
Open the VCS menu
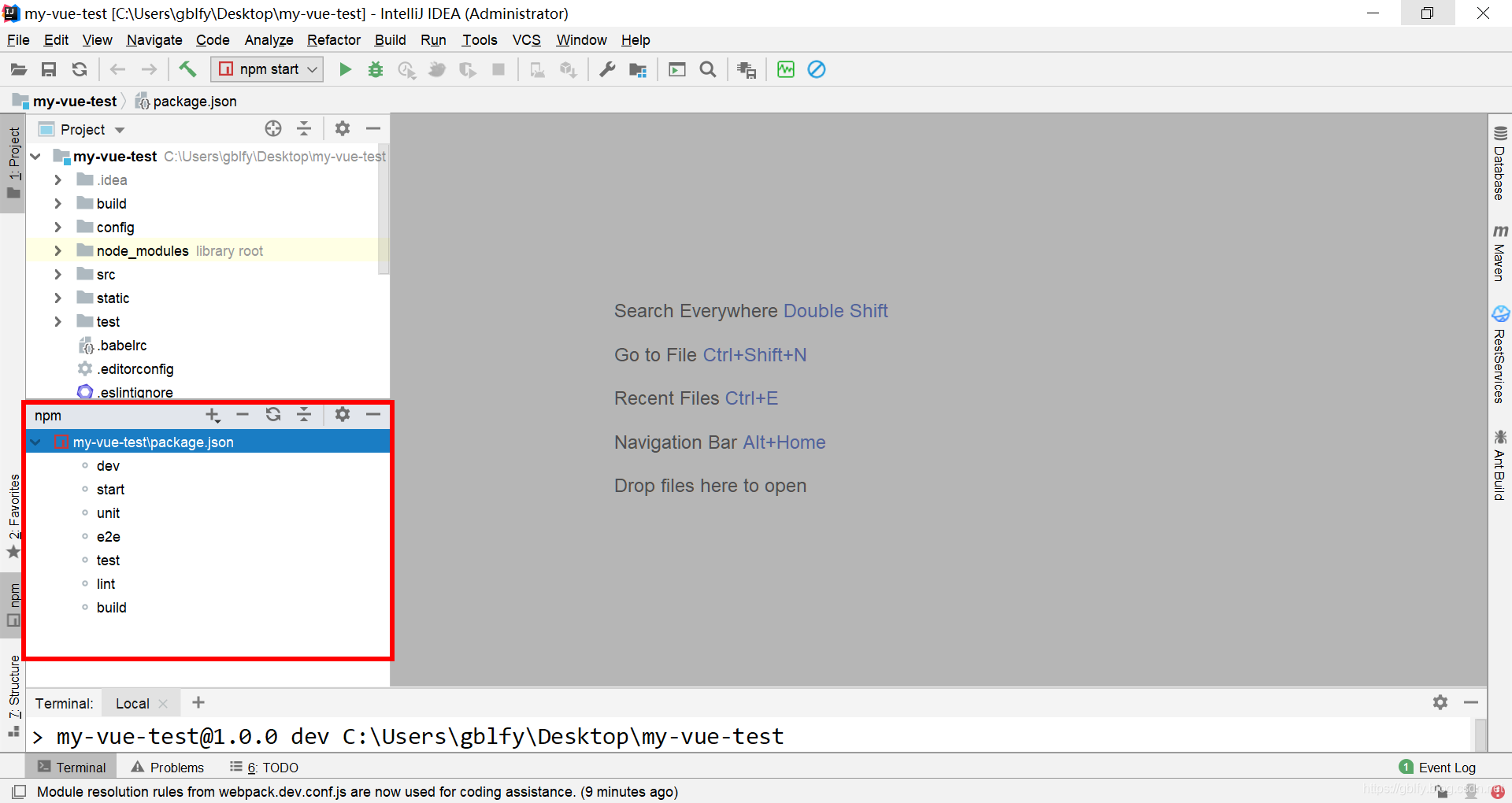pyautogui.click(x=527, y=40)
